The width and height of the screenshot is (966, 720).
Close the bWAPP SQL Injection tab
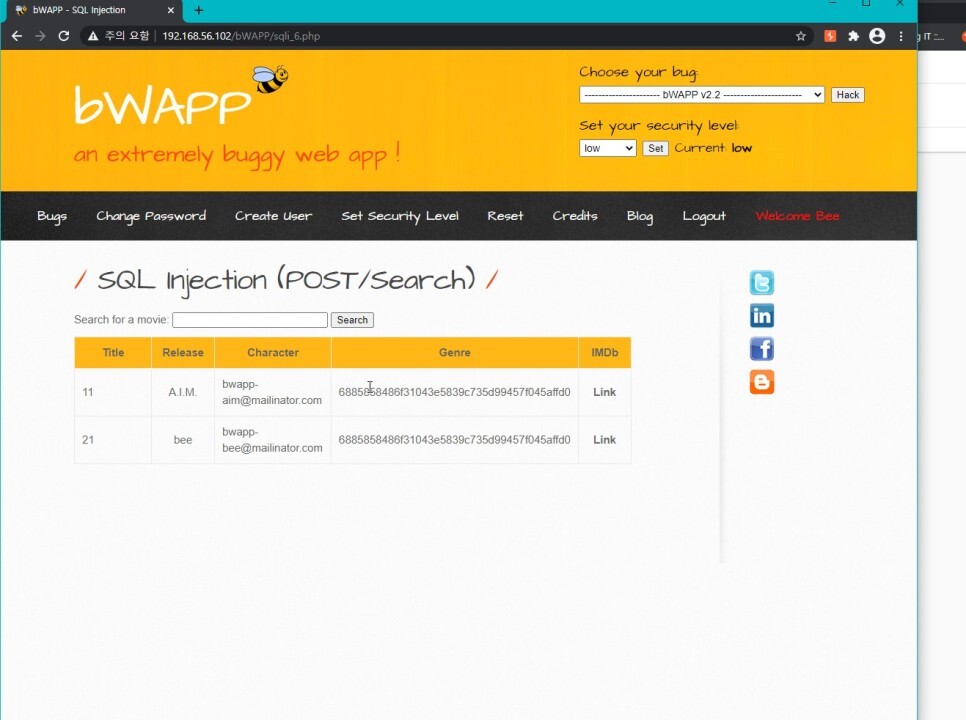pos(171,10)
